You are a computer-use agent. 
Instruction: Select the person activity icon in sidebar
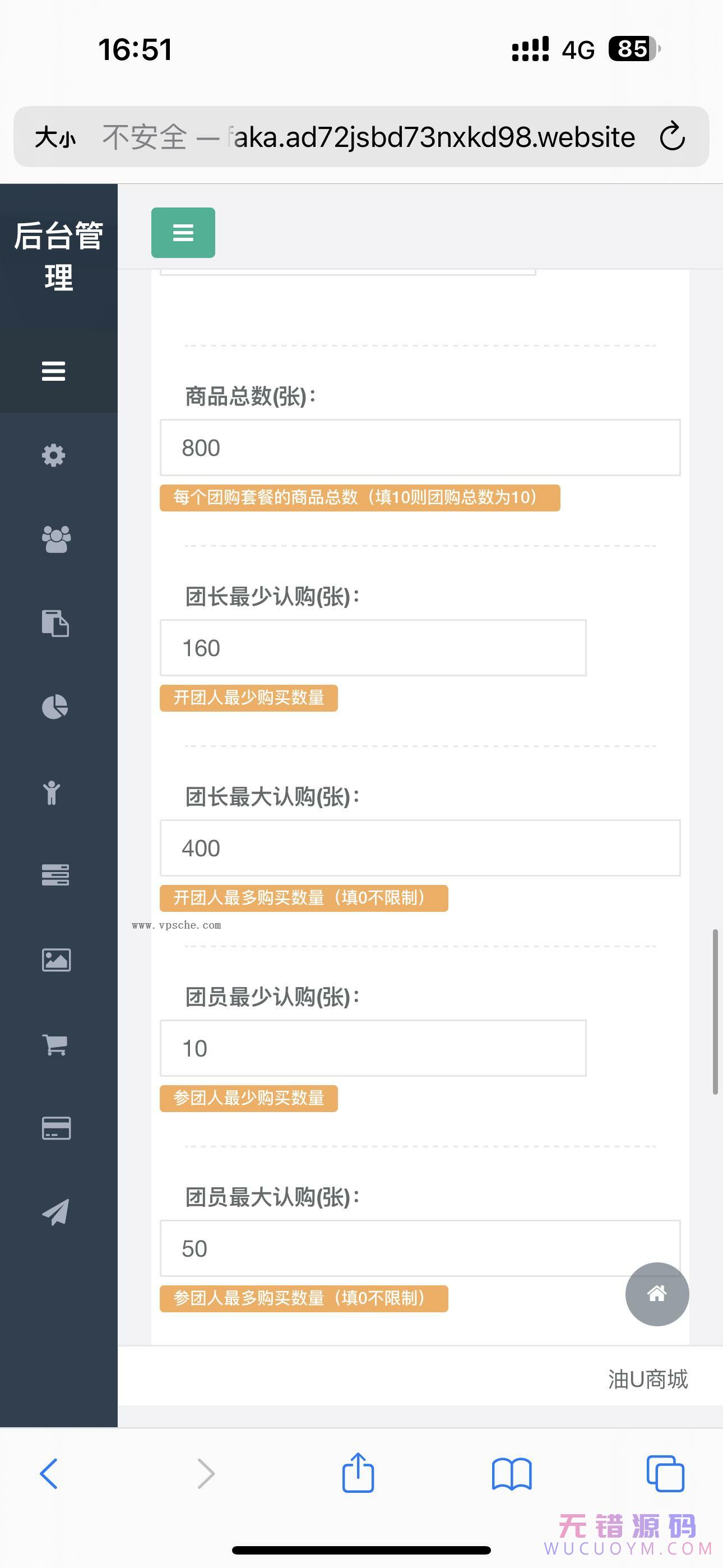[53, 791]
